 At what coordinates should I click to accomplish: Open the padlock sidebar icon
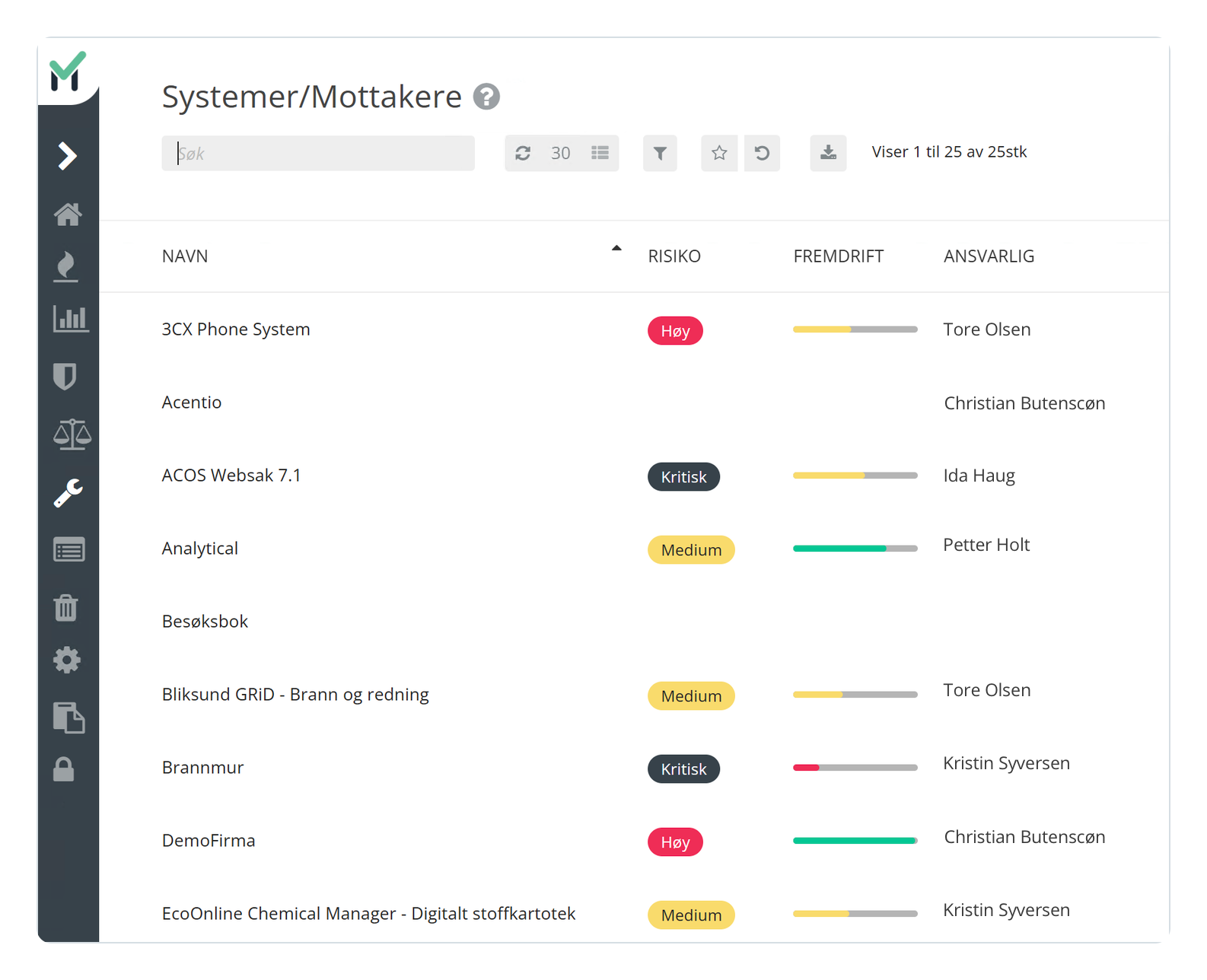[x=64, y=769]
